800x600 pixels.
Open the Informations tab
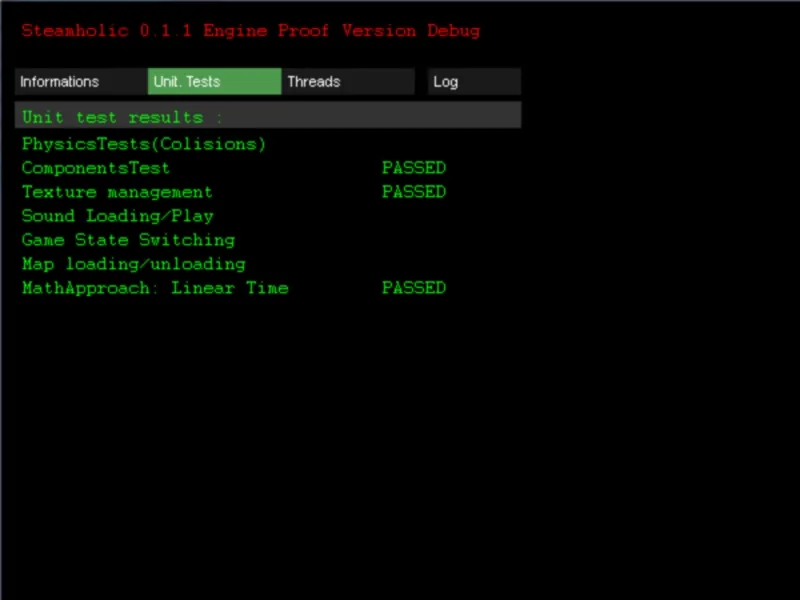pyautogui.click(x=81, y=82)
